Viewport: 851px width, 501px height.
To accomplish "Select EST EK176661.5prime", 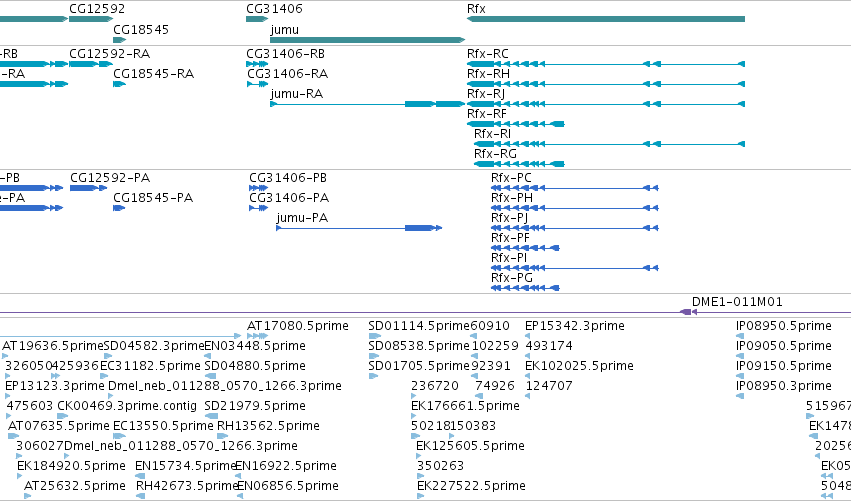I will pyautogui.click(x=465, y=406).
